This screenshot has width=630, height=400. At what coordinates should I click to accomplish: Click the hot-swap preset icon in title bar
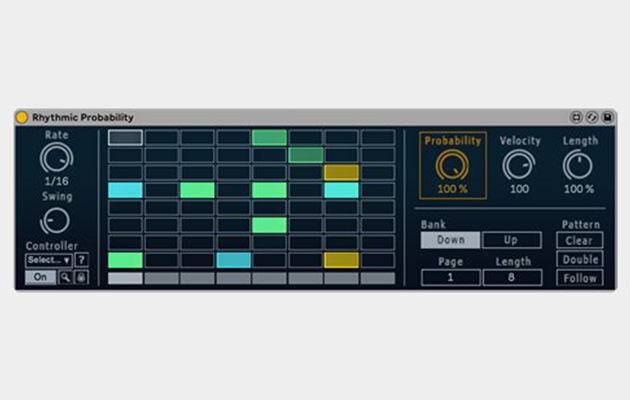point(591,117)
